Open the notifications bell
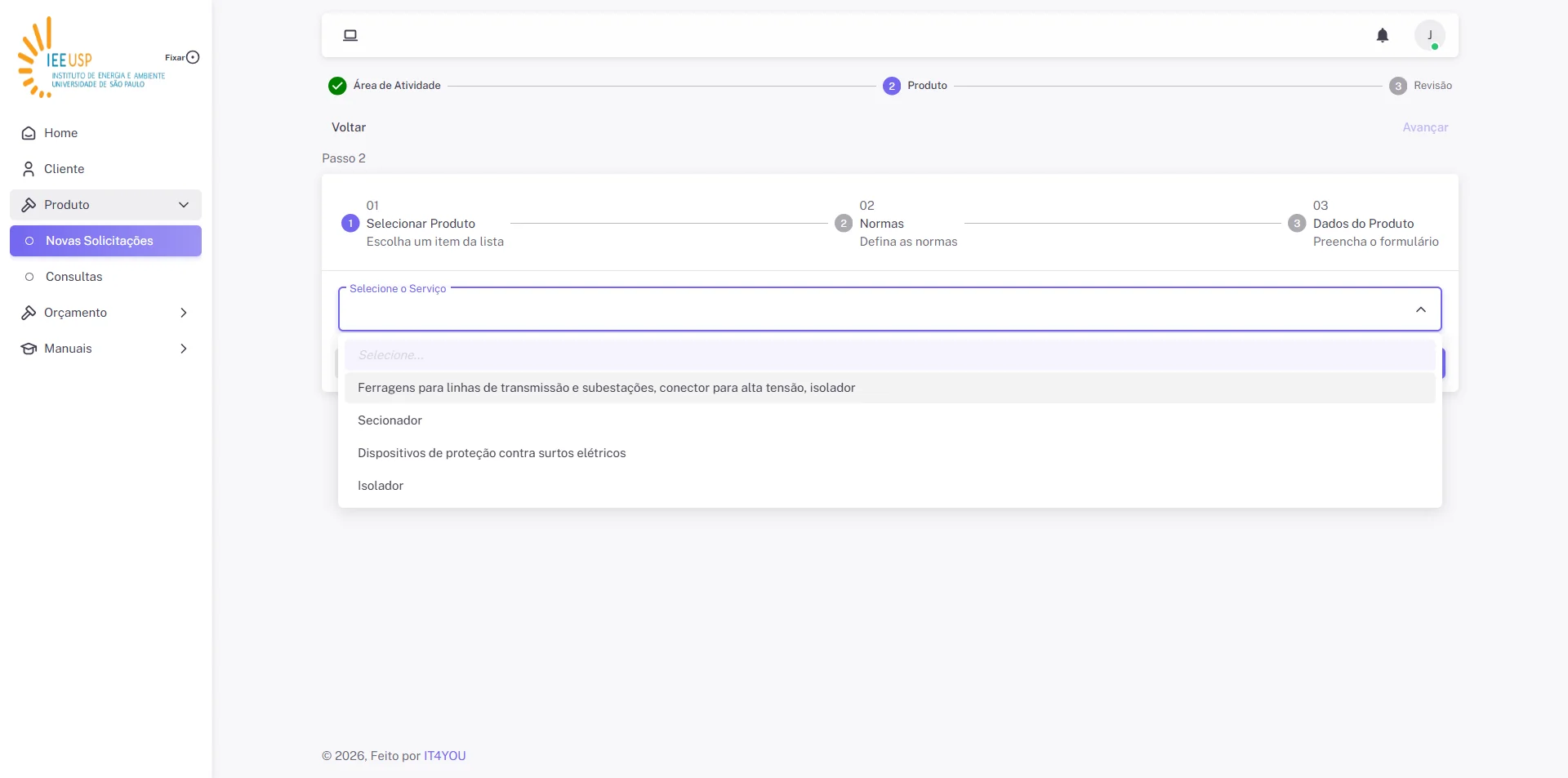Image resolution: width=1568 pixels, height=778 pixels. pos(1383,35)
